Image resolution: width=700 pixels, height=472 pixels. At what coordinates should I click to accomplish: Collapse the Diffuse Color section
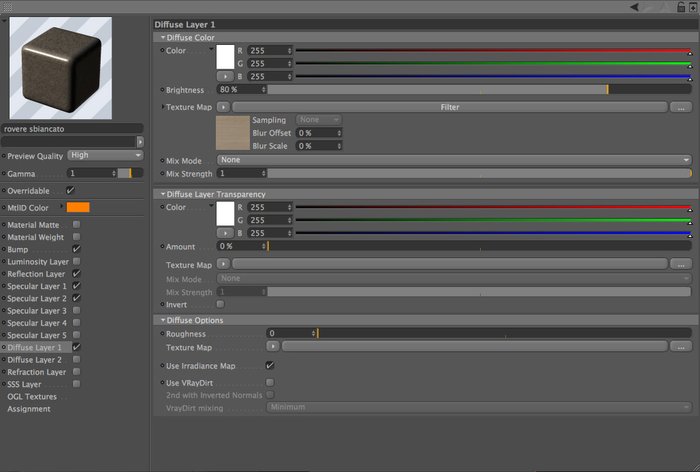pos(163,38)
